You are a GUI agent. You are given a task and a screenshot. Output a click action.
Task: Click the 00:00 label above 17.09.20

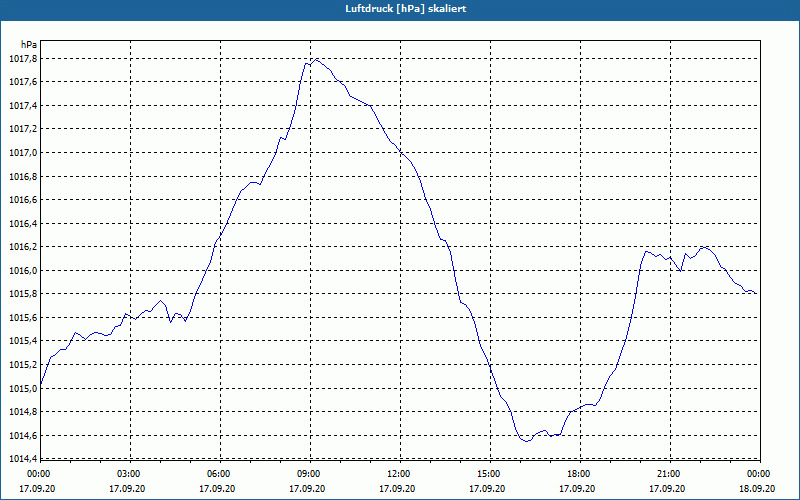(x=38, y=474)
